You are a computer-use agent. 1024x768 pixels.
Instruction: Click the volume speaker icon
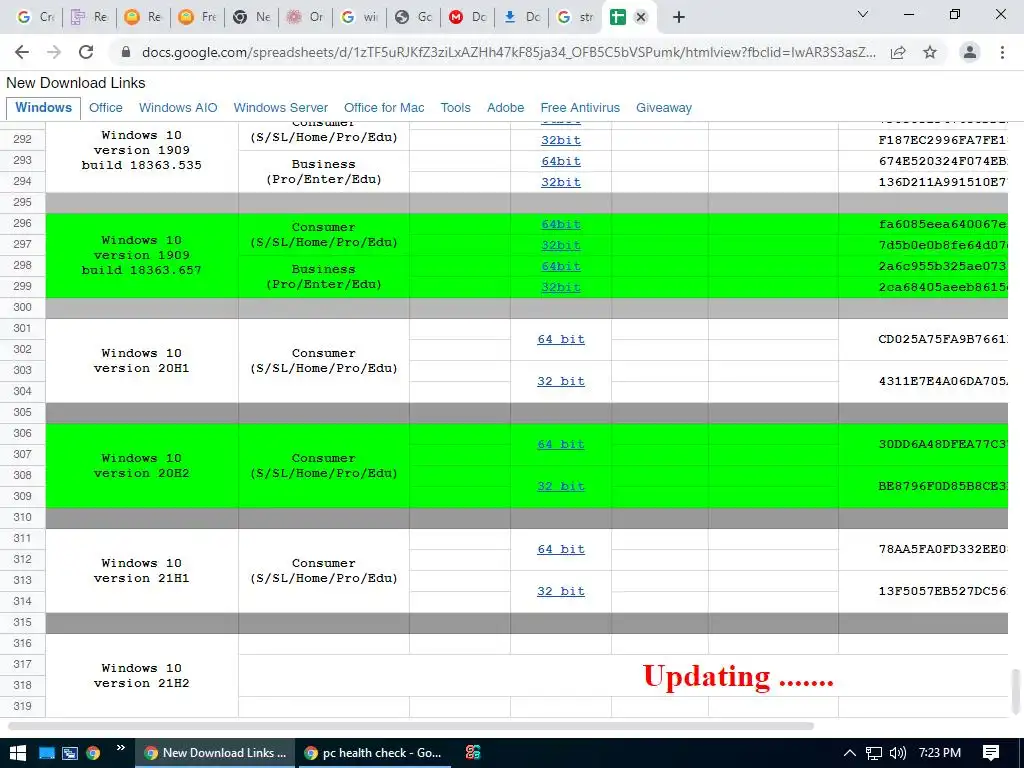(x=898, y=753)
